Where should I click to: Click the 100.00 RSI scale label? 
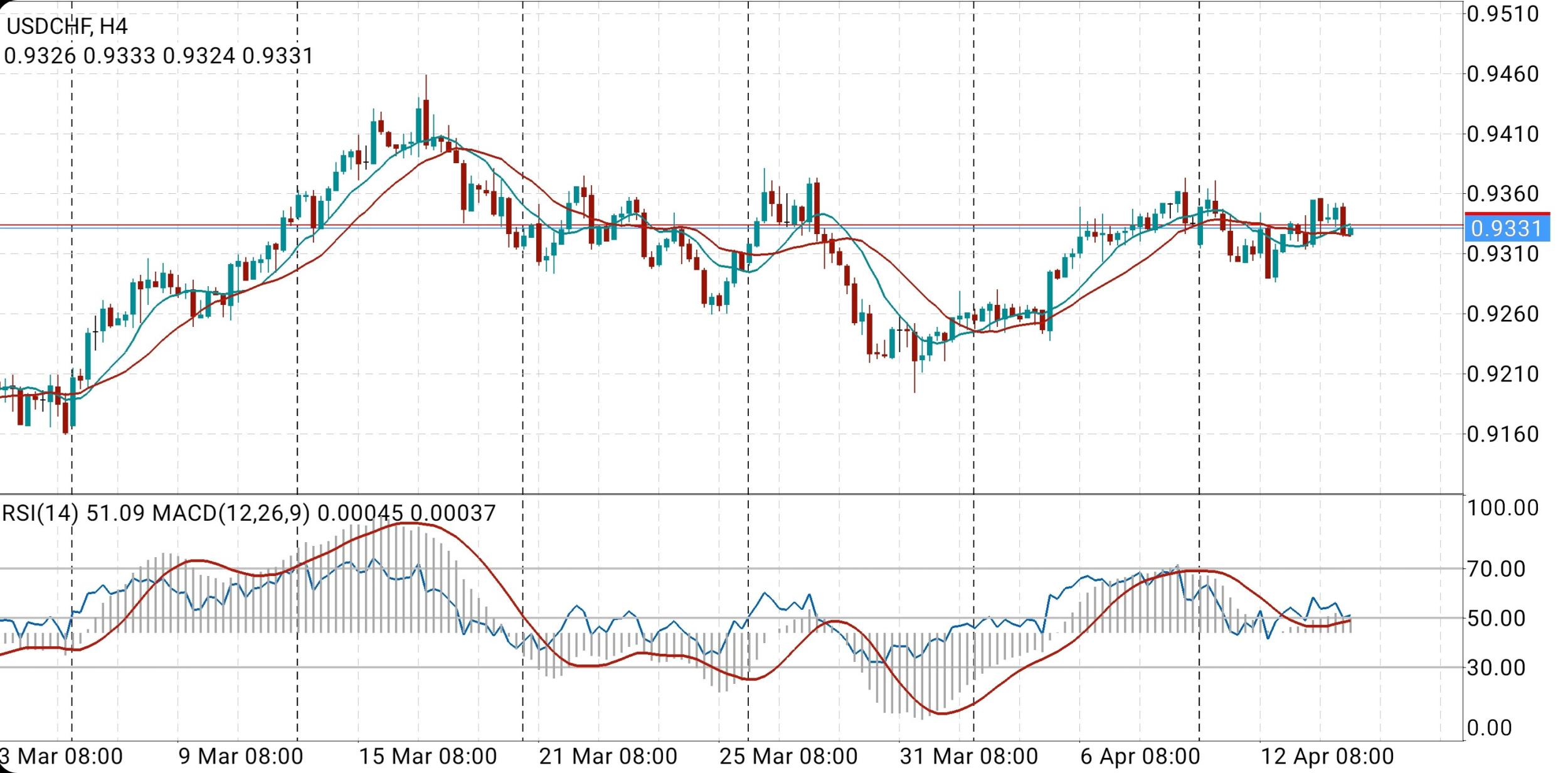click(1503, 508)
